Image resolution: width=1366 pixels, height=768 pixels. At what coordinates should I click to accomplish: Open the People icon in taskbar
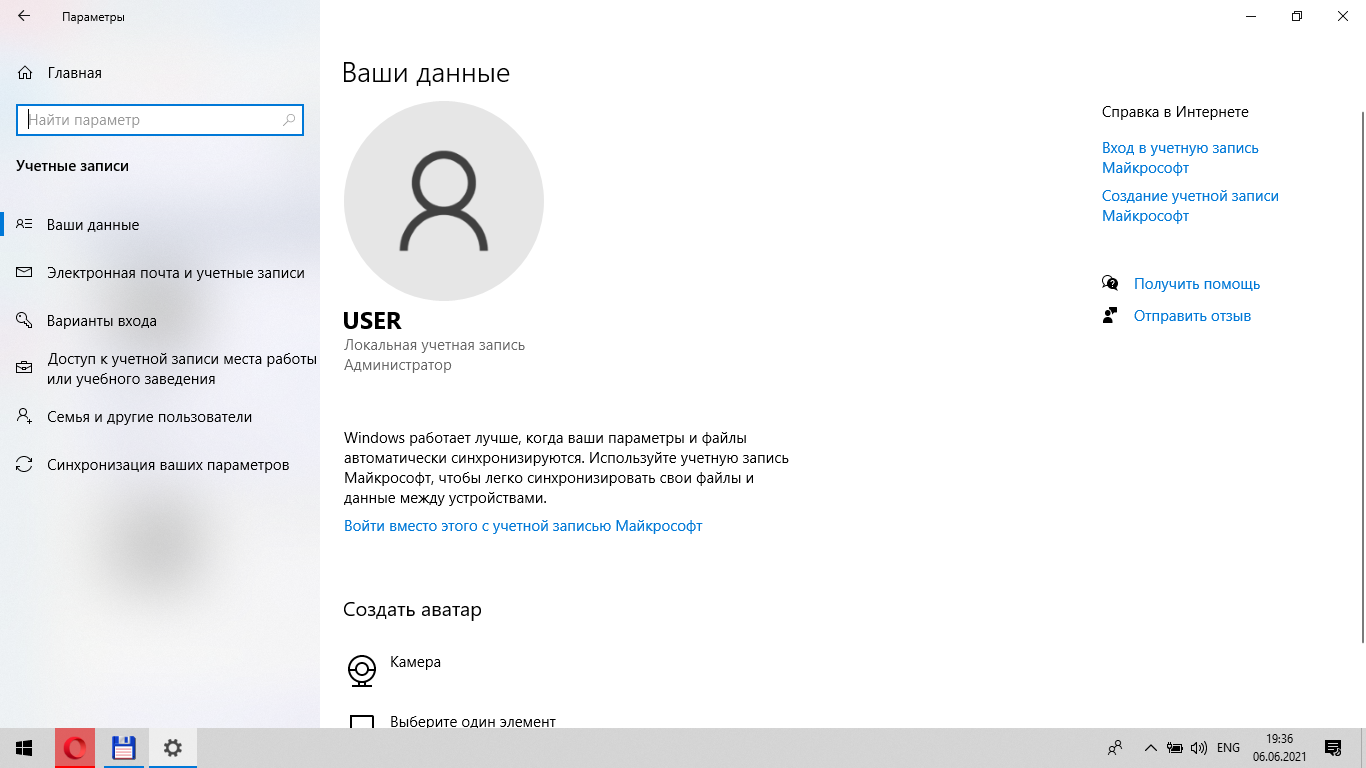coord(1115,748)
